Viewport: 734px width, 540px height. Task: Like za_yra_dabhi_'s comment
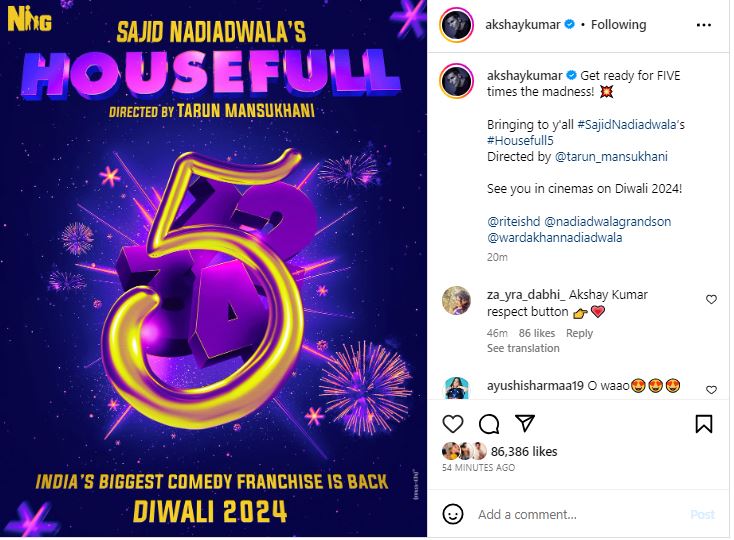(x=711, y=299)
